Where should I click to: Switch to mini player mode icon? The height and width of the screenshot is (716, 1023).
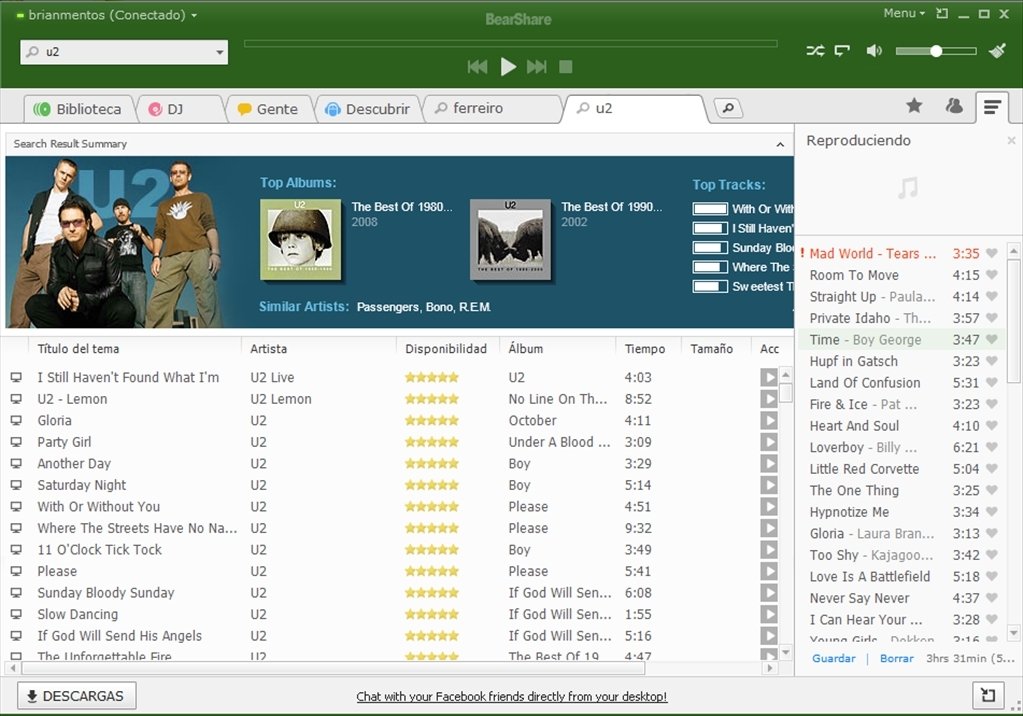tap(941, 14)
